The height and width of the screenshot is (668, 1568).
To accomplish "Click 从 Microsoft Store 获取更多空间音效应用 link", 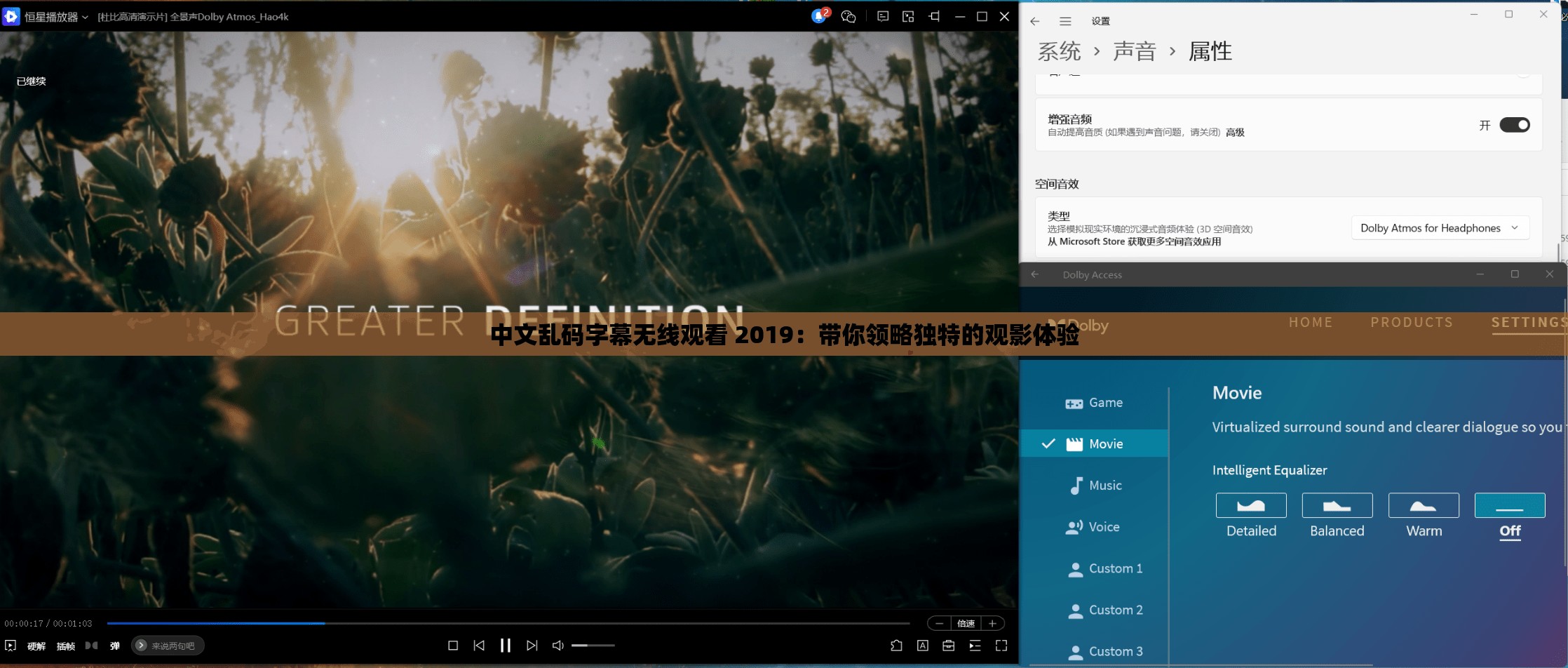I will pyautogui.click(x=1135, y=241).
